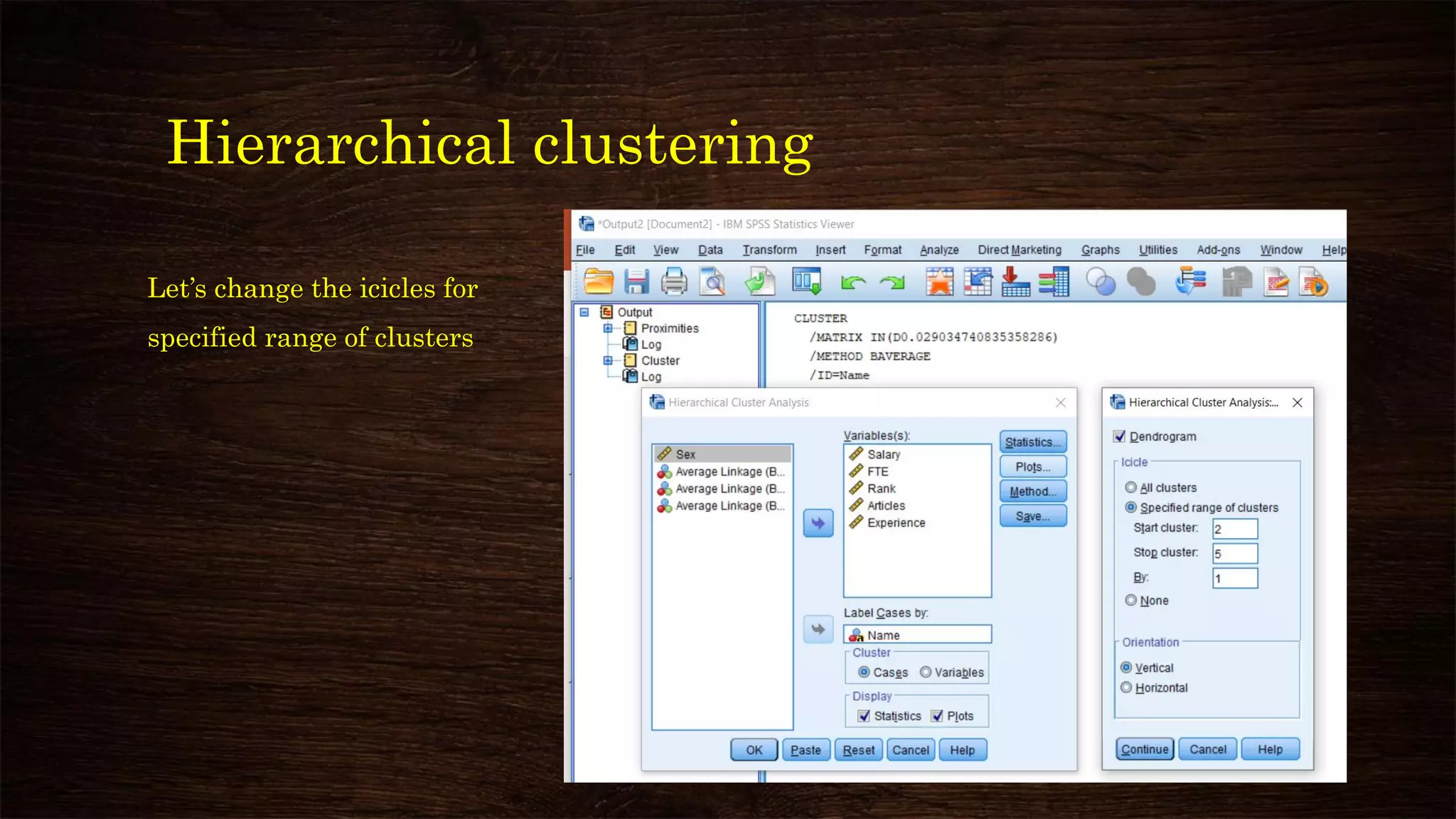Open Print Preview magnifier icon

[712, 282]
